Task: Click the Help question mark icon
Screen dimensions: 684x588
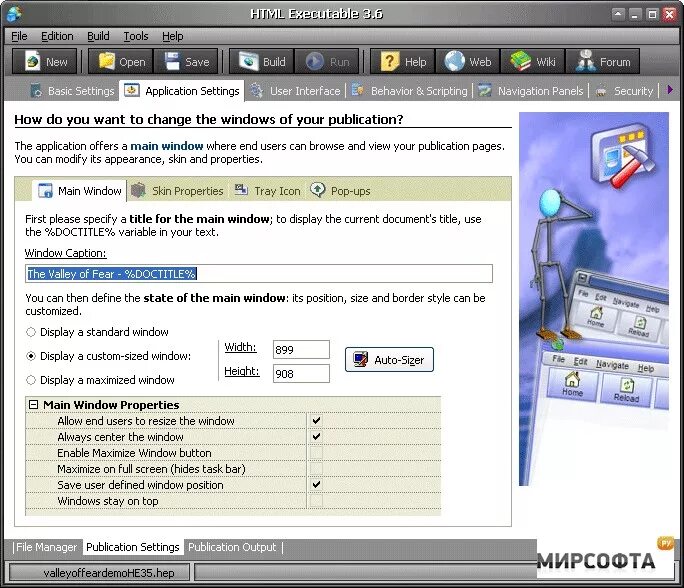Action: pos(390,62)
